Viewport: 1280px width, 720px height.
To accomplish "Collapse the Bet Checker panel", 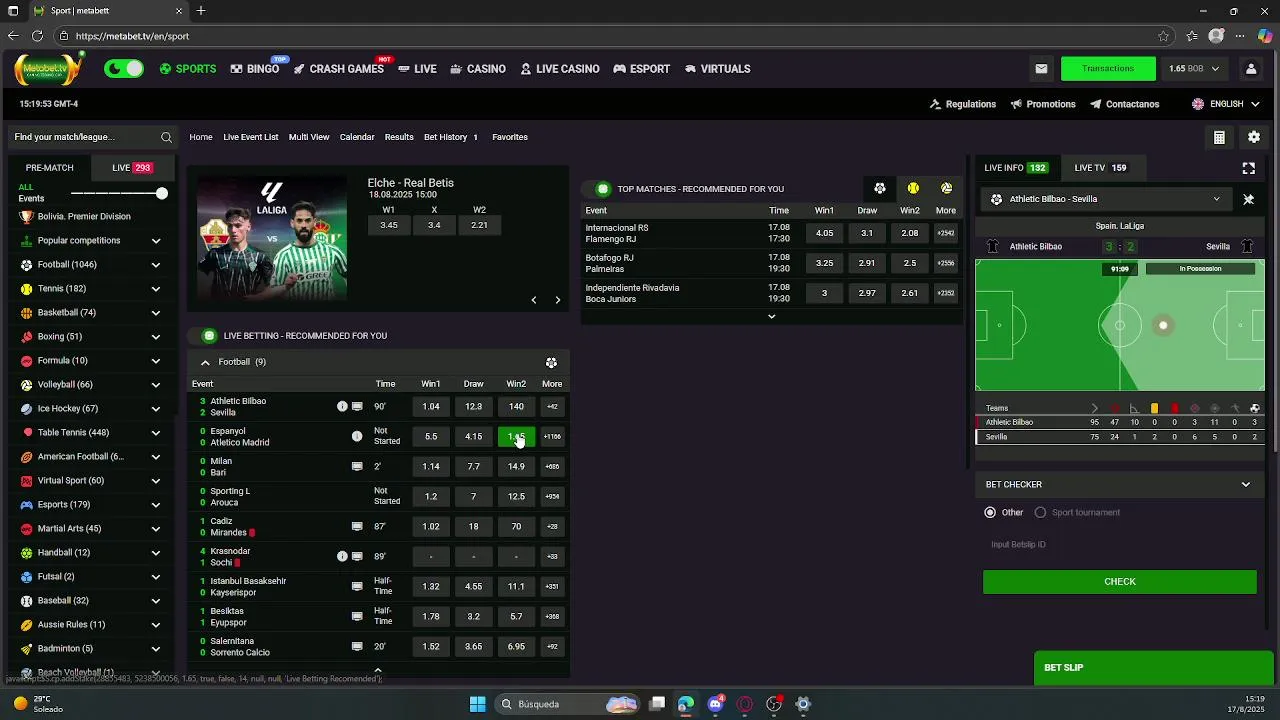I will 1245,485.
